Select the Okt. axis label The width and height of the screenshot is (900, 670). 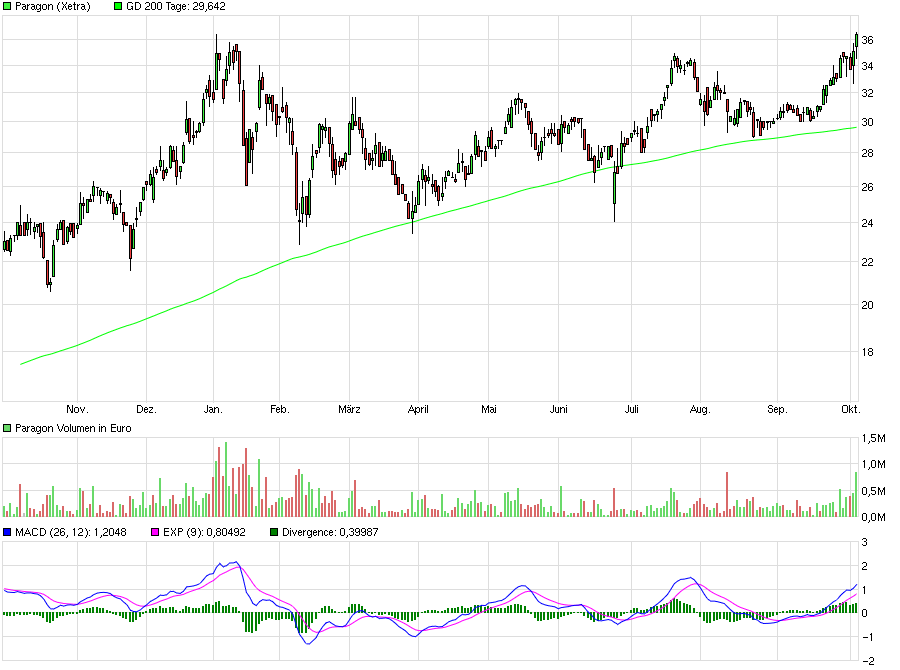coord(850,409)
